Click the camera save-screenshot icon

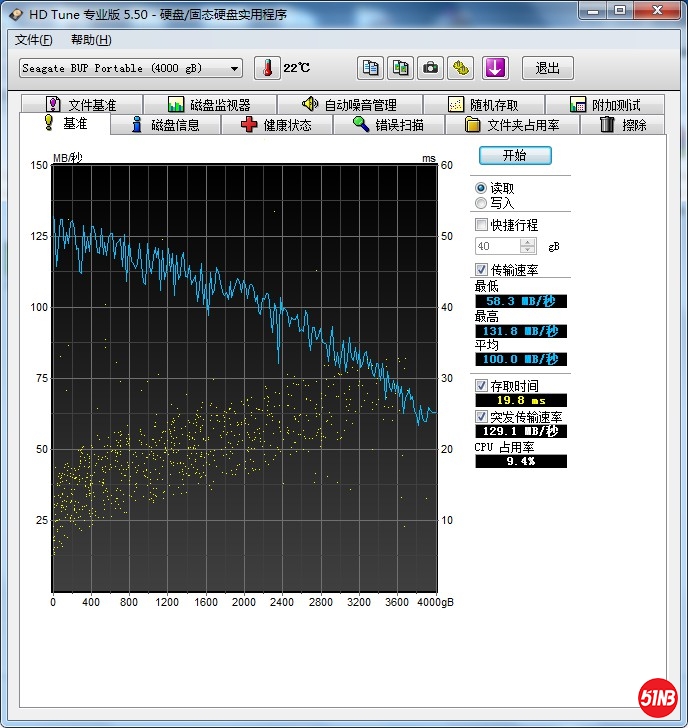[x=430, y=68]
